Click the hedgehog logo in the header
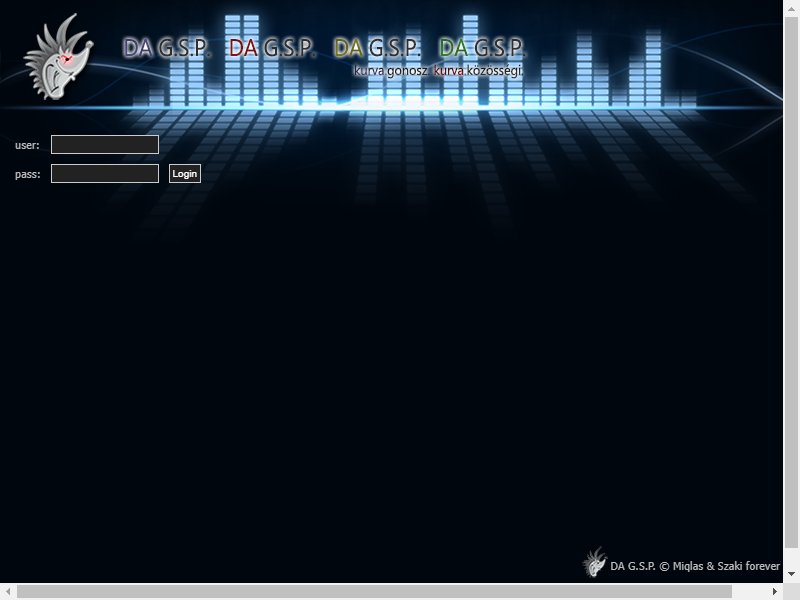 (59, 57)
